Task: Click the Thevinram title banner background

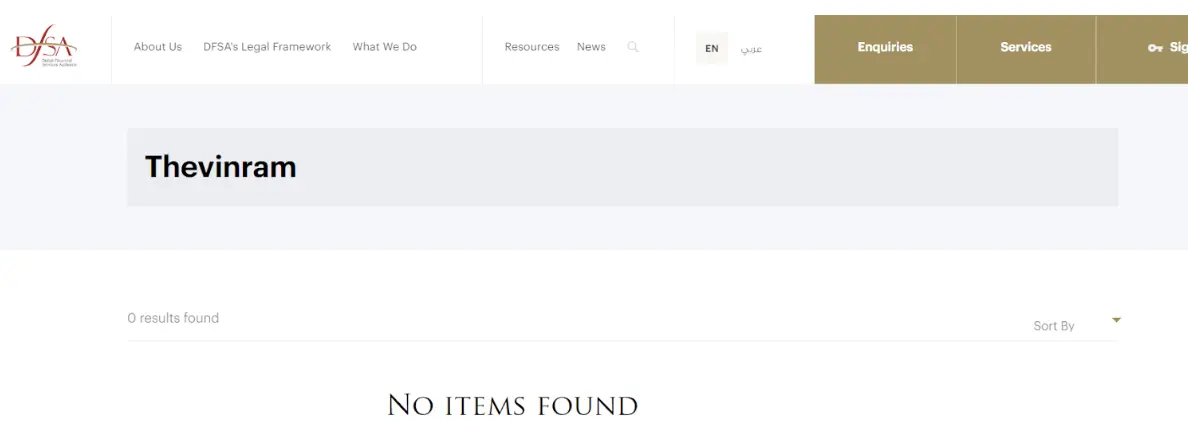Action: click(x=622, y=167)
